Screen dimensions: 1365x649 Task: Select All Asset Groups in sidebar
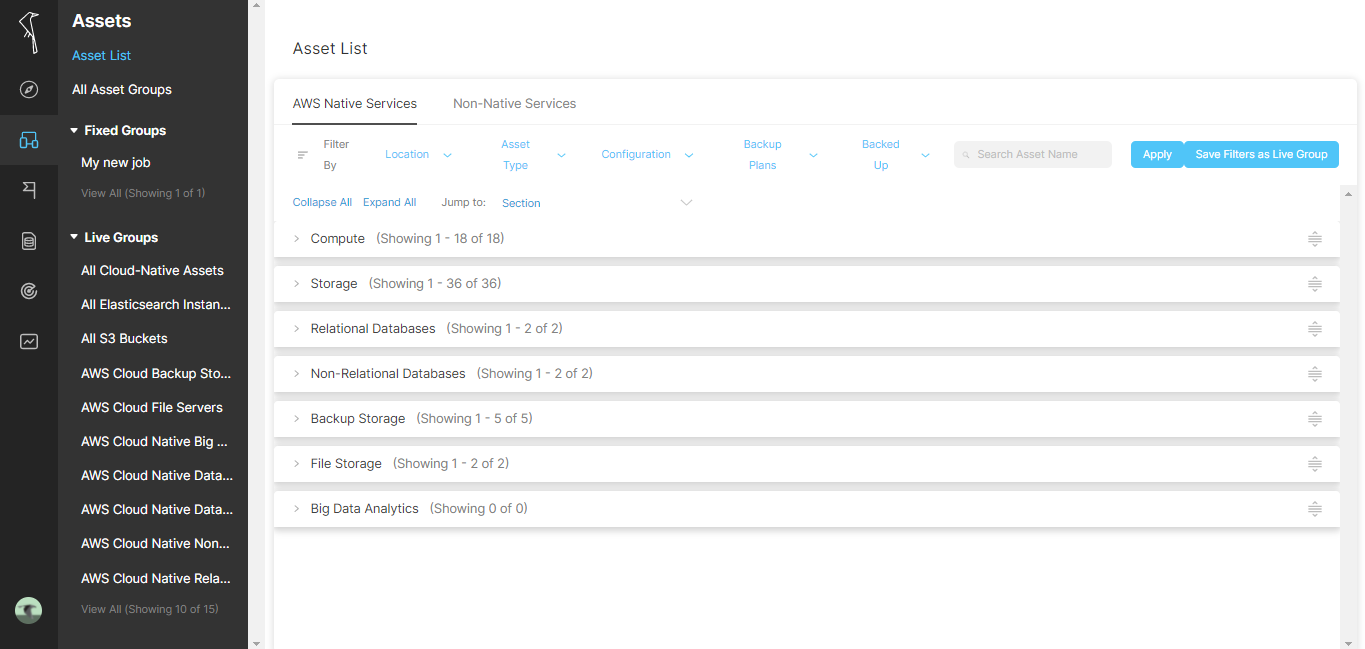pyautogui.click(x=122, y=90)
